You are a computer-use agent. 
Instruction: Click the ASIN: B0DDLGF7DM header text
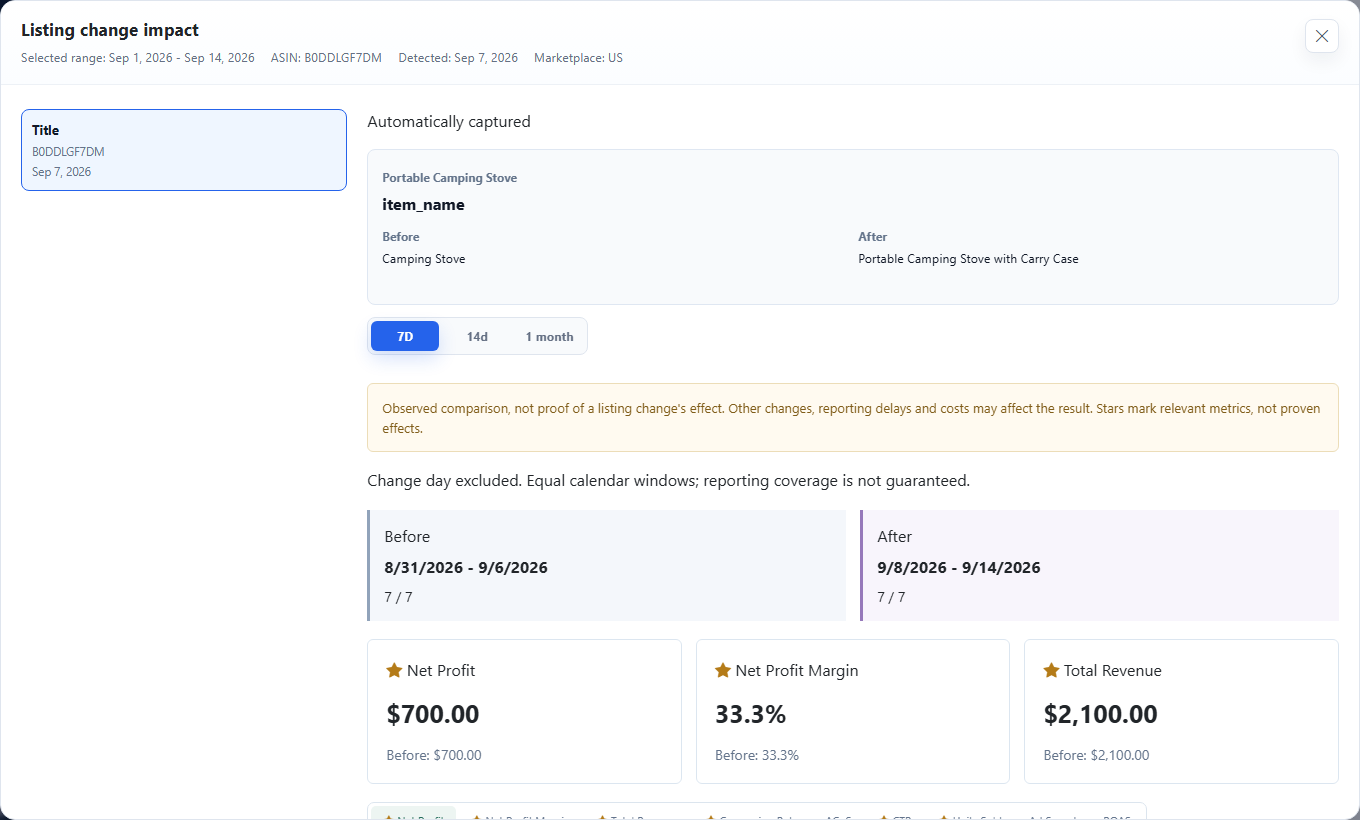(x=326, y=58)
